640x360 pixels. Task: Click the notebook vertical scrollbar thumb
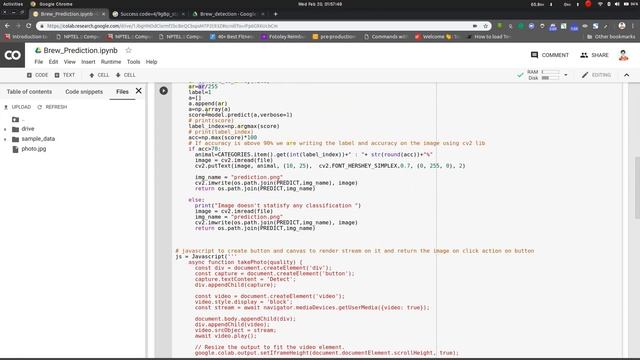[x=637, y=189]
